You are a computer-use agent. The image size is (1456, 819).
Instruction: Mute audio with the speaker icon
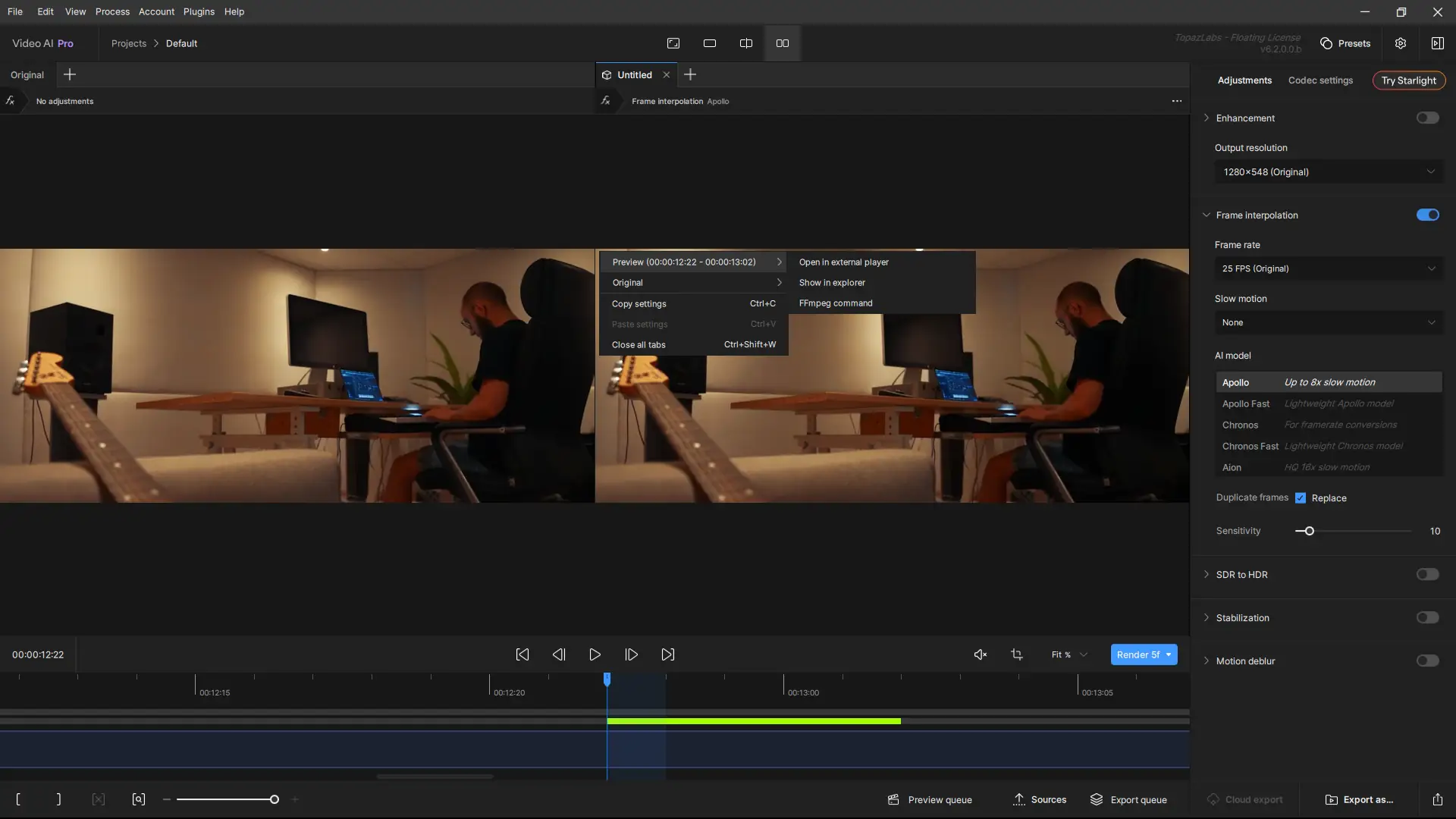pyautogui.click(x=980, y=654)
